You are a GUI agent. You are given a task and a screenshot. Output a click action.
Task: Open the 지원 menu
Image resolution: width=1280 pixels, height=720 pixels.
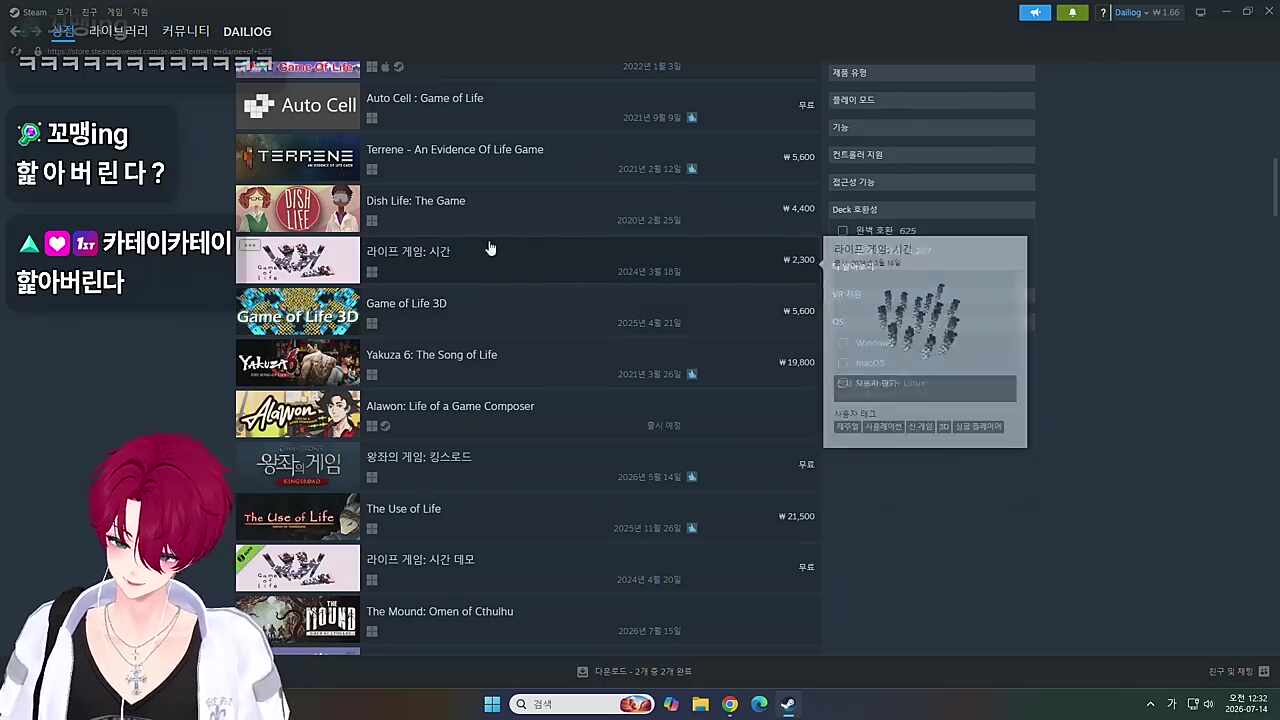coord(140,12)
